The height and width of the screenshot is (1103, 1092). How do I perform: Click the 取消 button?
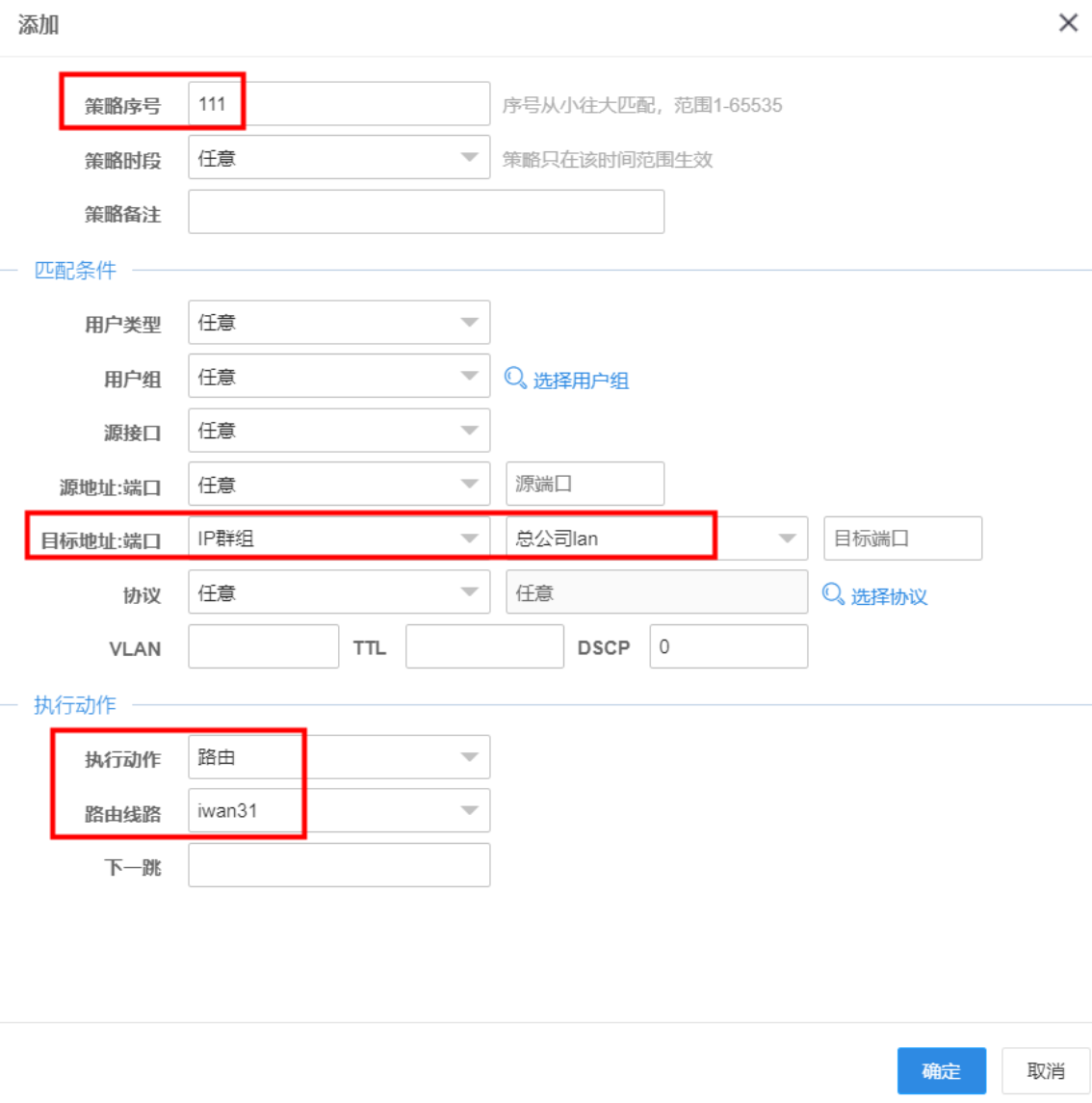tap(1046, 1070)
